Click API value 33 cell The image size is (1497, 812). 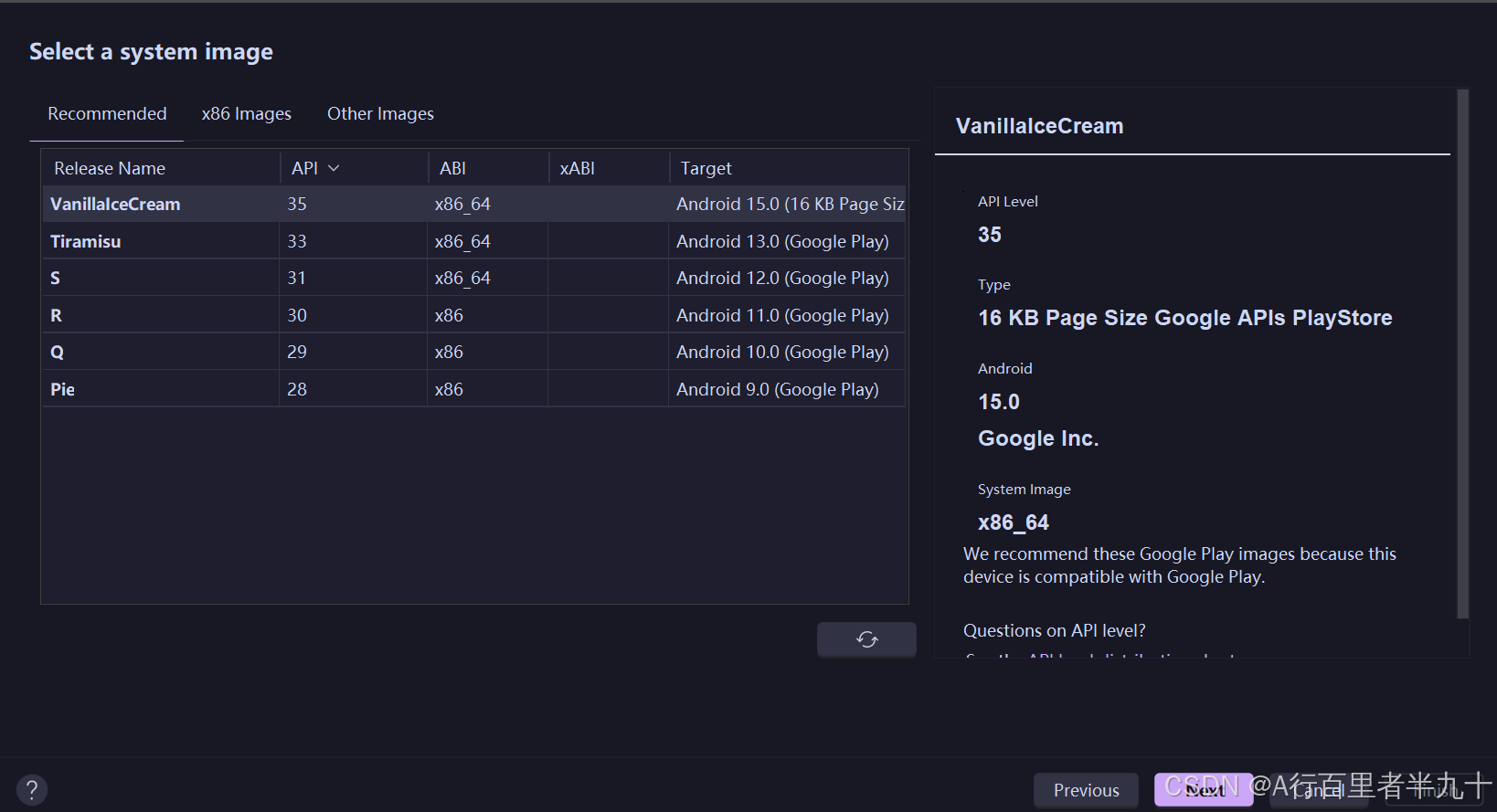[x=353, y=241]
